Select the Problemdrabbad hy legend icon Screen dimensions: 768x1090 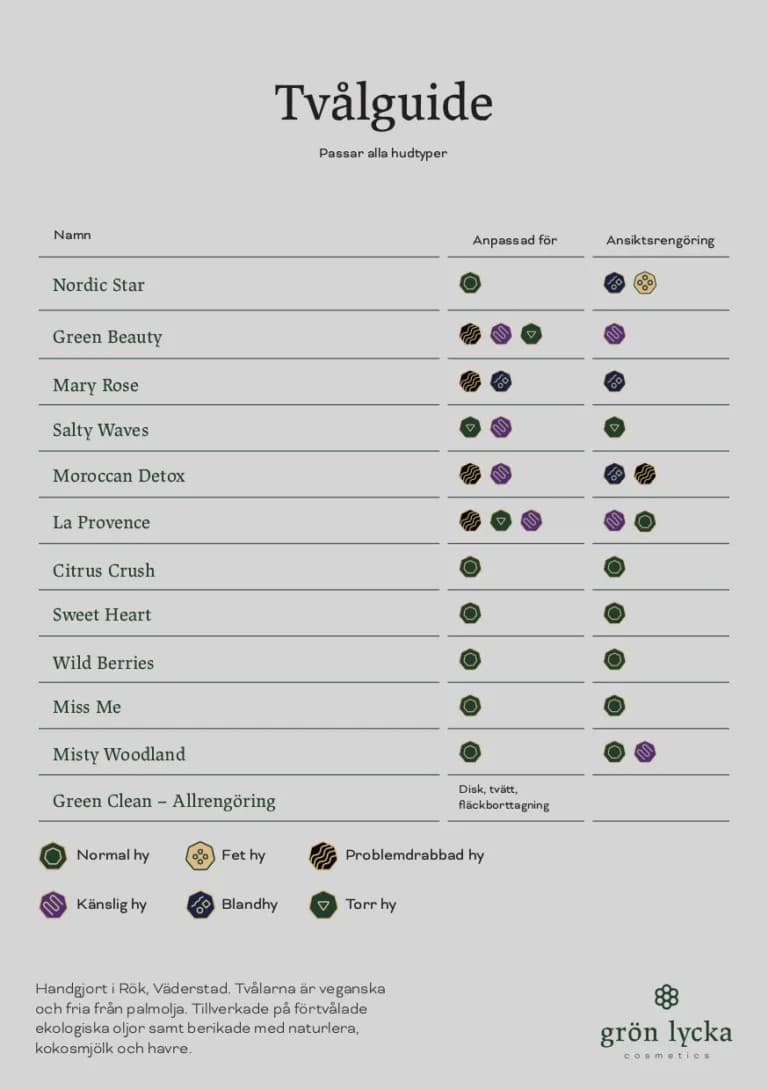(323, 855)
